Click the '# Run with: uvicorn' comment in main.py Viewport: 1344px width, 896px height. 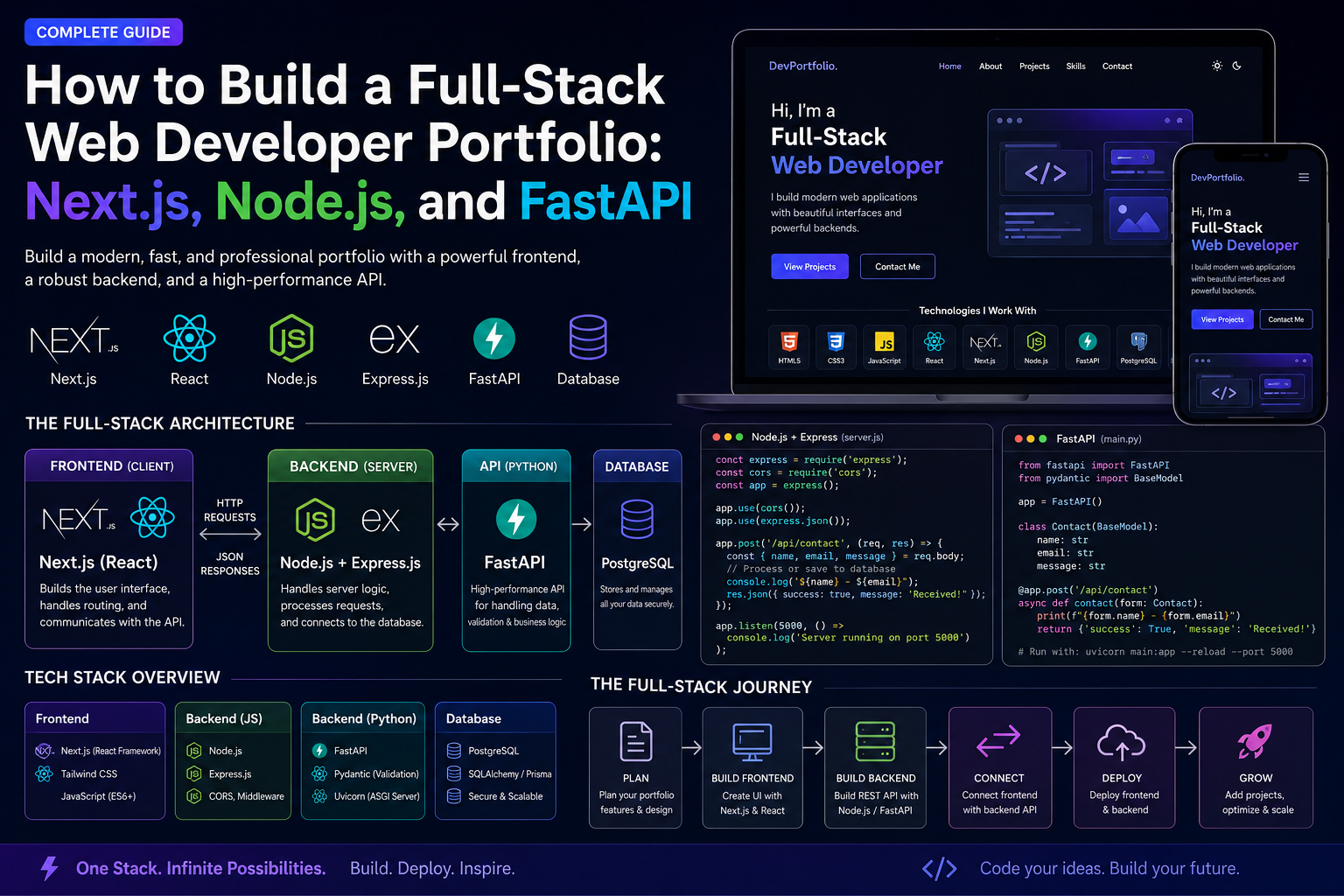1155,652
